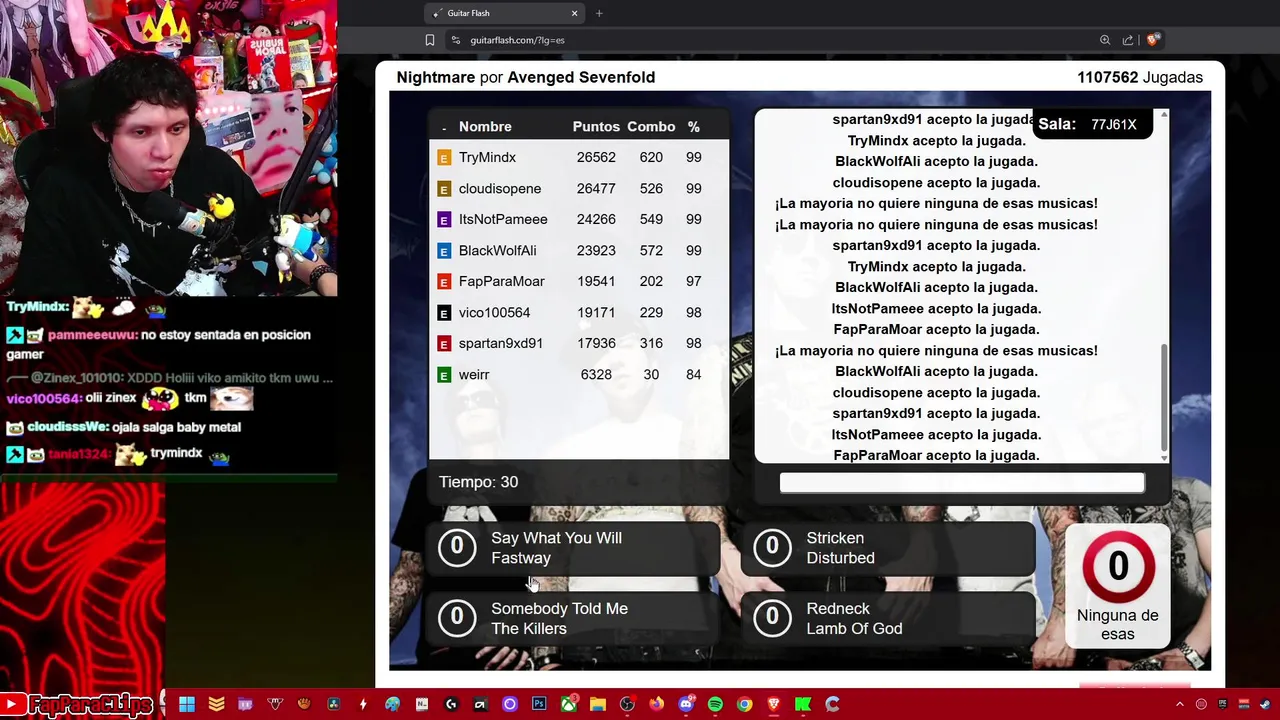Open the Notion app from the taskbar
This screenshot has height=720, width=1280.
tap(422, 704)
